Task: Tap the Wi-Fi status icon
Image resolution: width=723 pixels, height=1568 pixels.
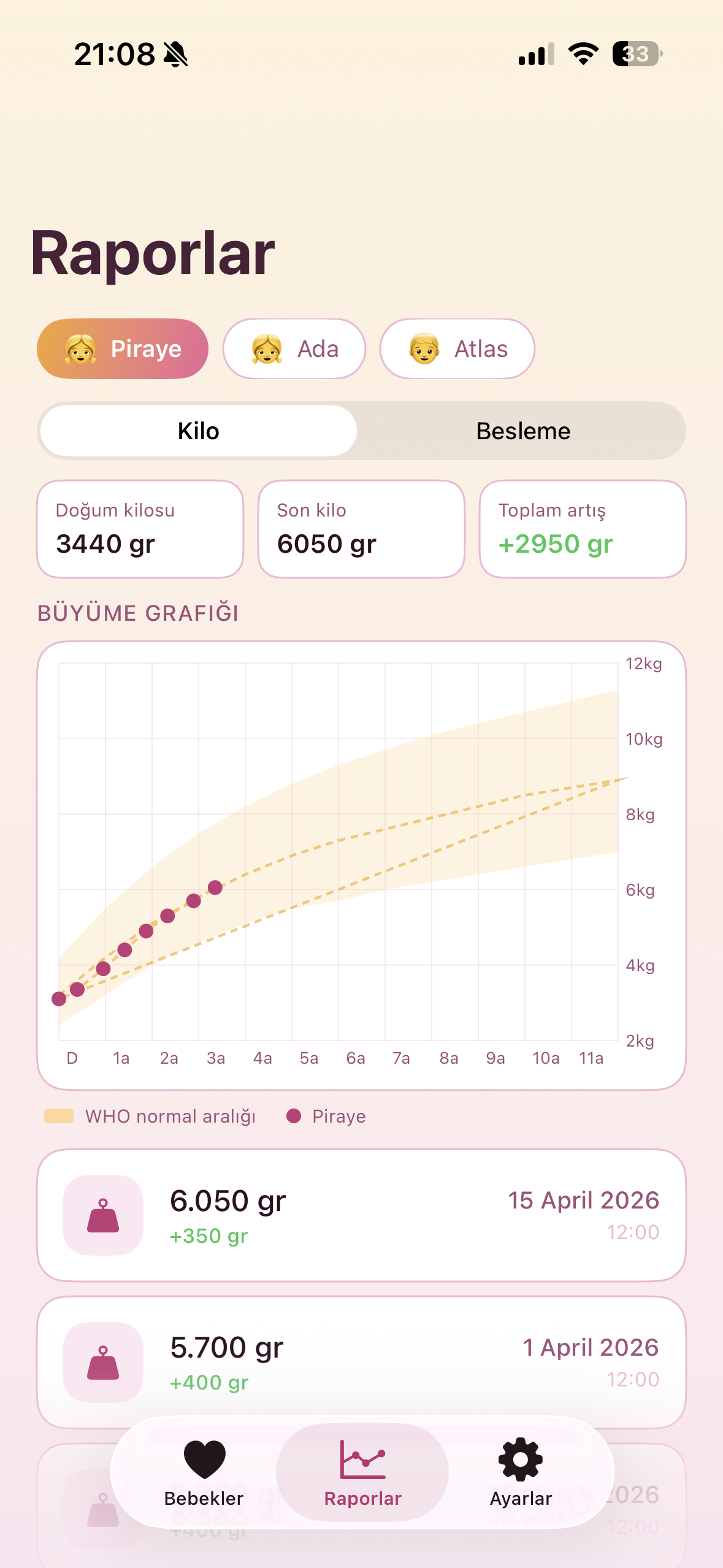Action: [583, 54]
